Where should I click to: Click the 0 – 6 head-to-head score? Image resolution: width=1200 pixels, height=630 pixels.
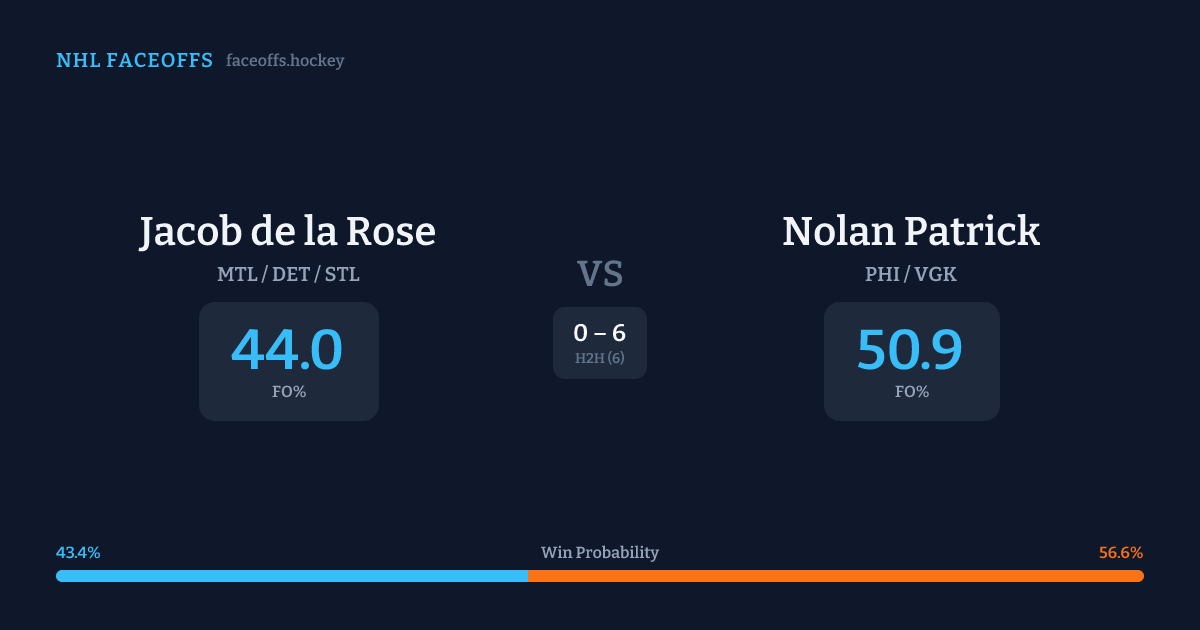pyautogui.click(x=600, y=334)
